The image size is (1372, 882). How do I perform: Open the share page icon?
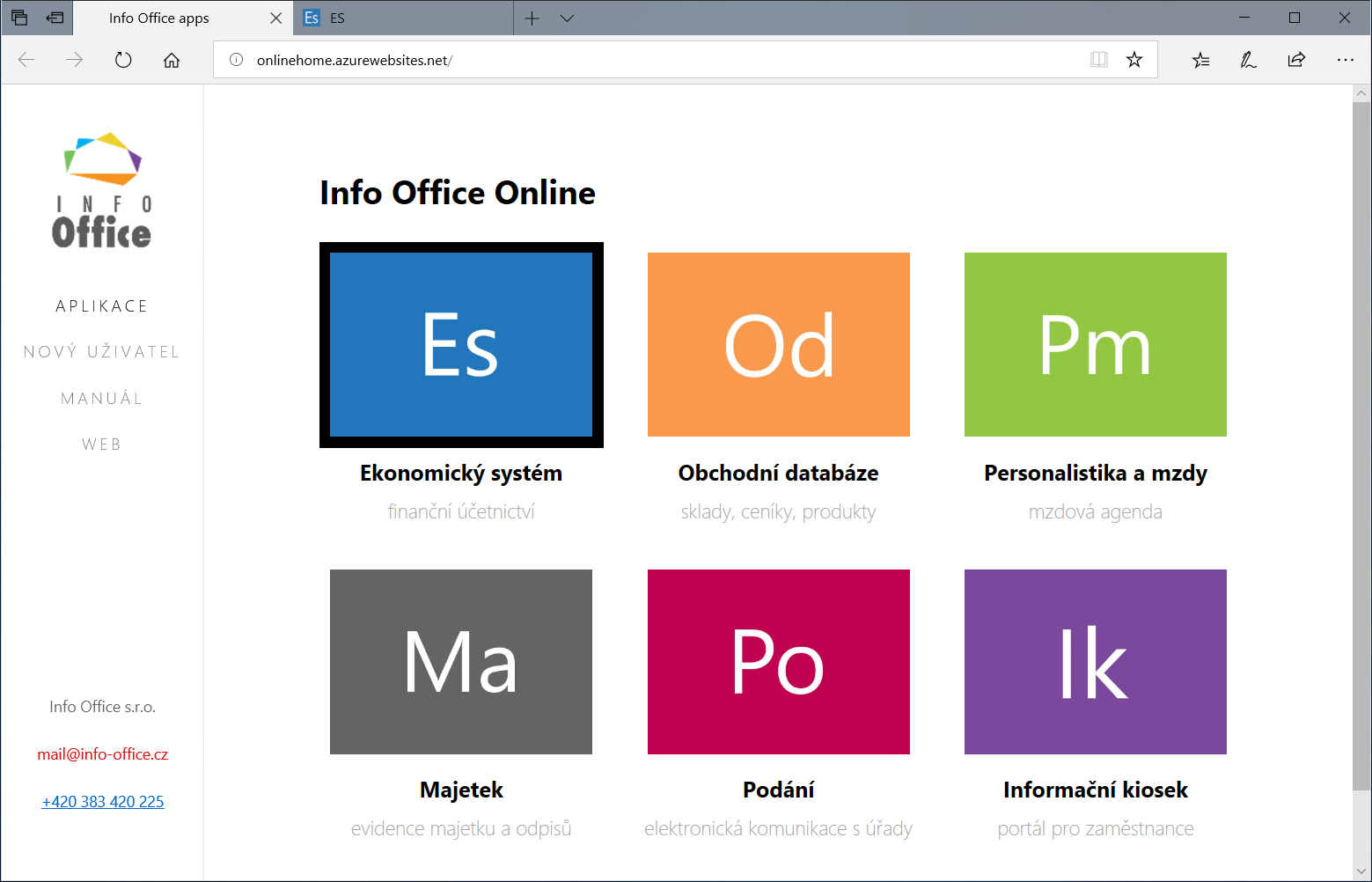(1296, 60)
